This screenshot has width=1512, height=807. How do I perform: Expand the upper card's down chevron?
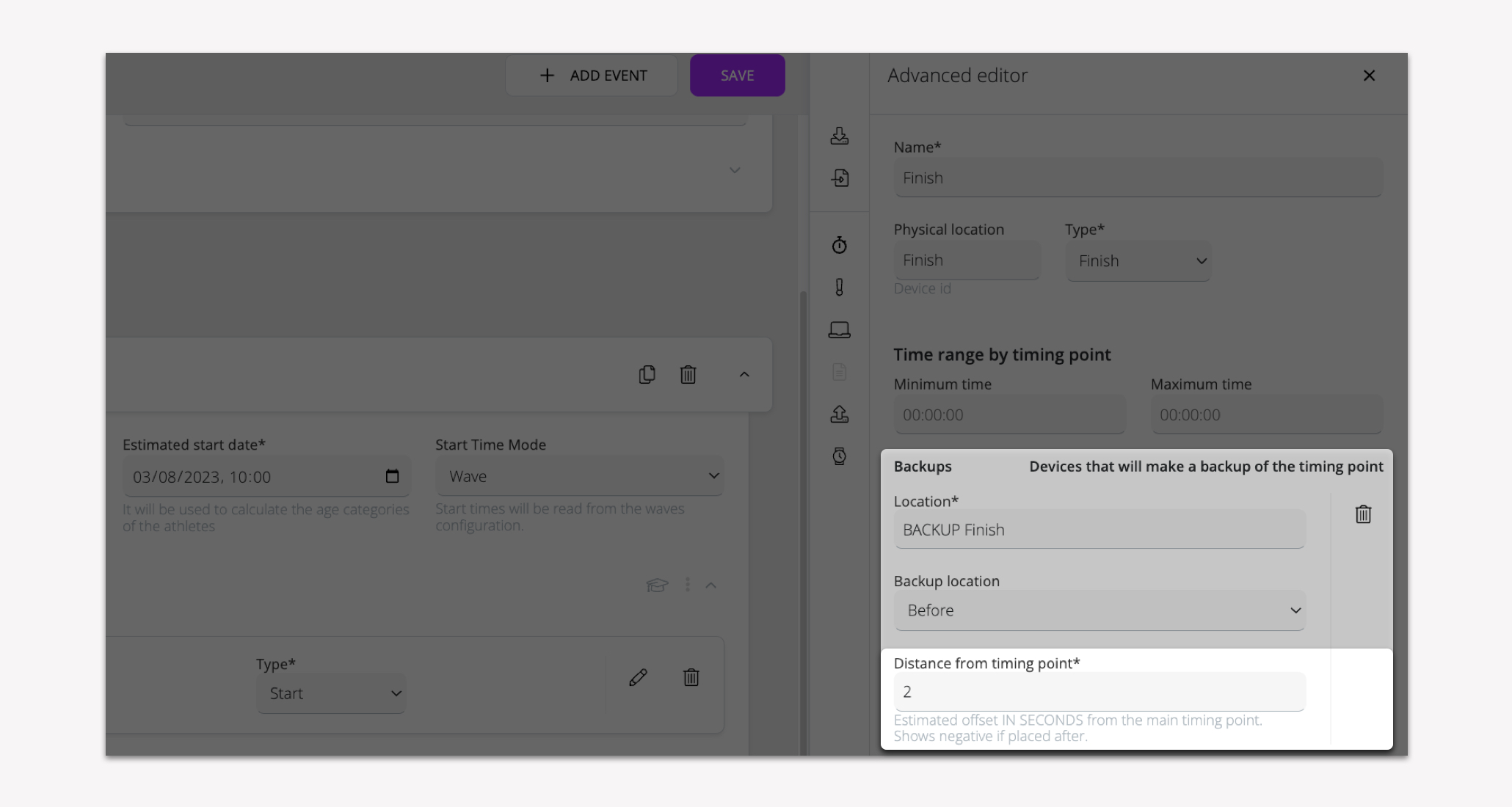point(735,170)
